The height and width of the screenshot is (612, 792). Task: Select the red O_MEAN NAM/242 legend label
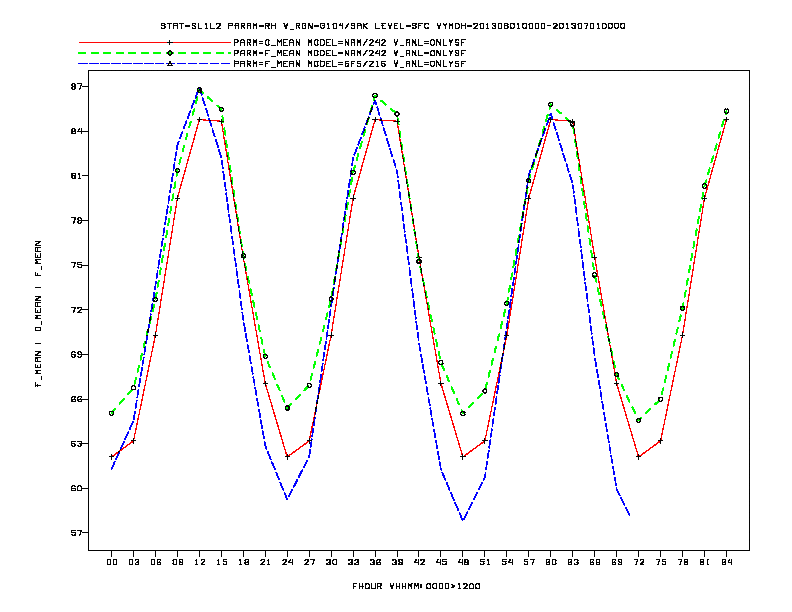point(349,43)
